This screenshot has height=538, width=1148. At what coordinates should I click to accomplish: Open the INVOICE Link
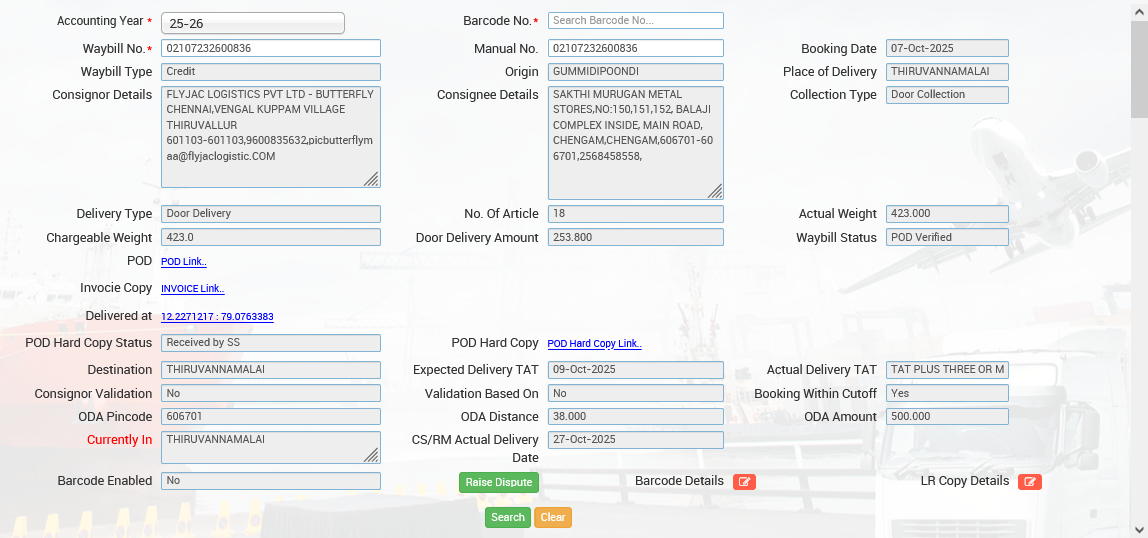click(x=193, y=289)
